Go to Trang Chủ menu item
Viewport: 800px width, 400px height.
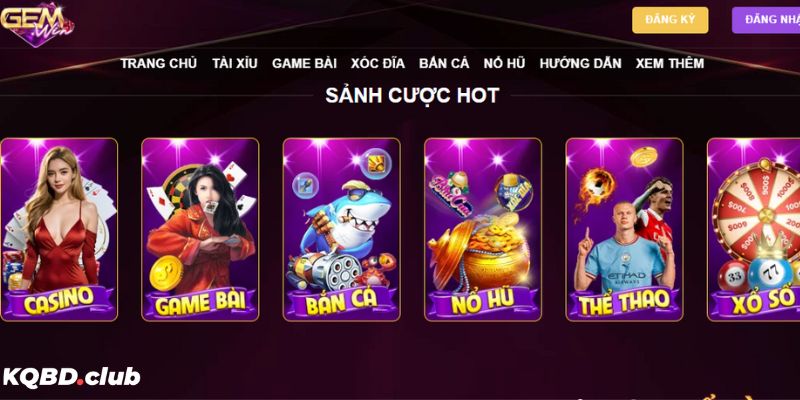coord(159,63)
